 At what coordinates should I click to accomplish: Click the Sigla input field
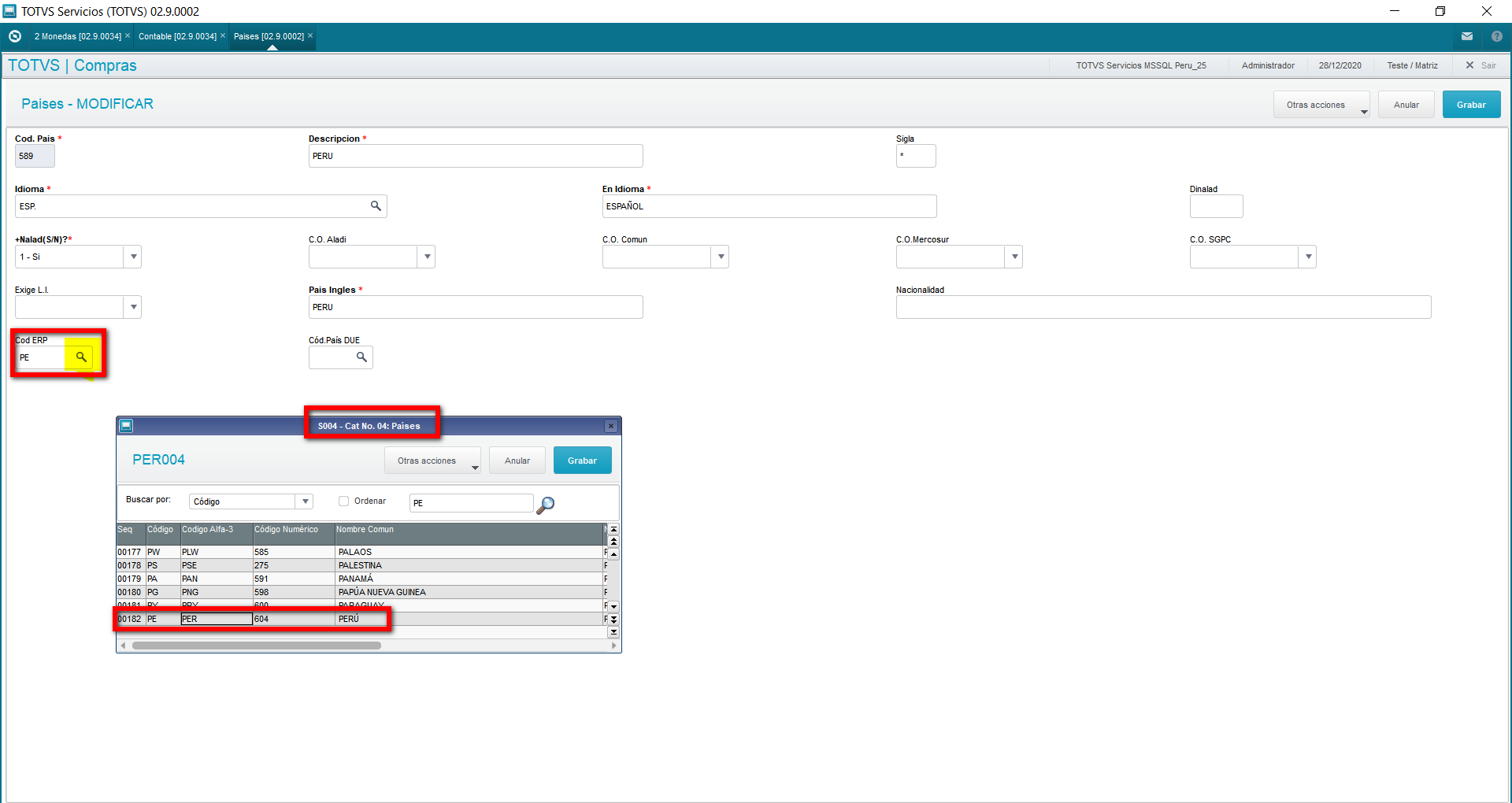coord(916,156)
